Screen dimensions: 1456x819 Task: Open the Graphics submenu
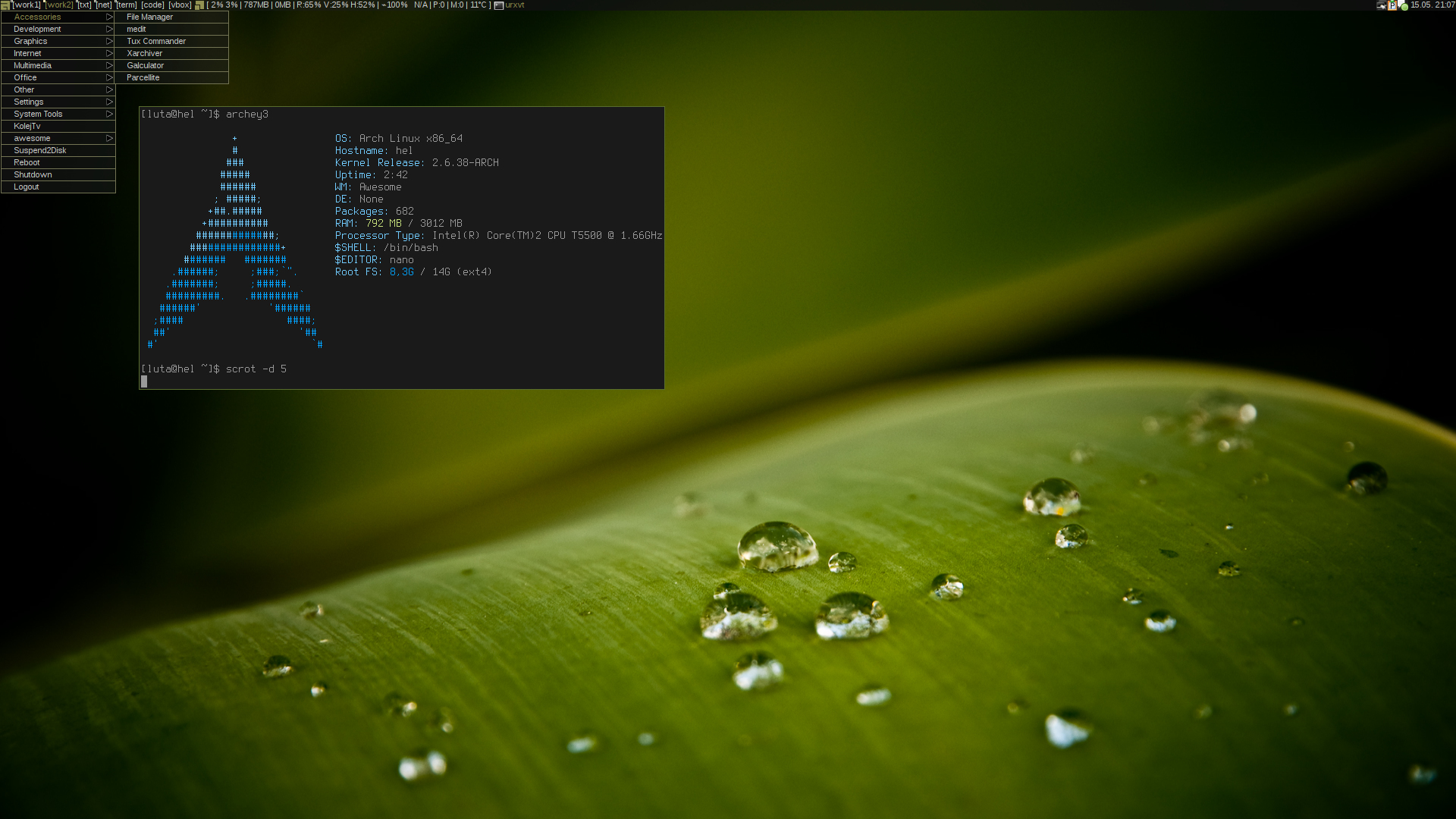pyautogui.click(x=58, y=41)
